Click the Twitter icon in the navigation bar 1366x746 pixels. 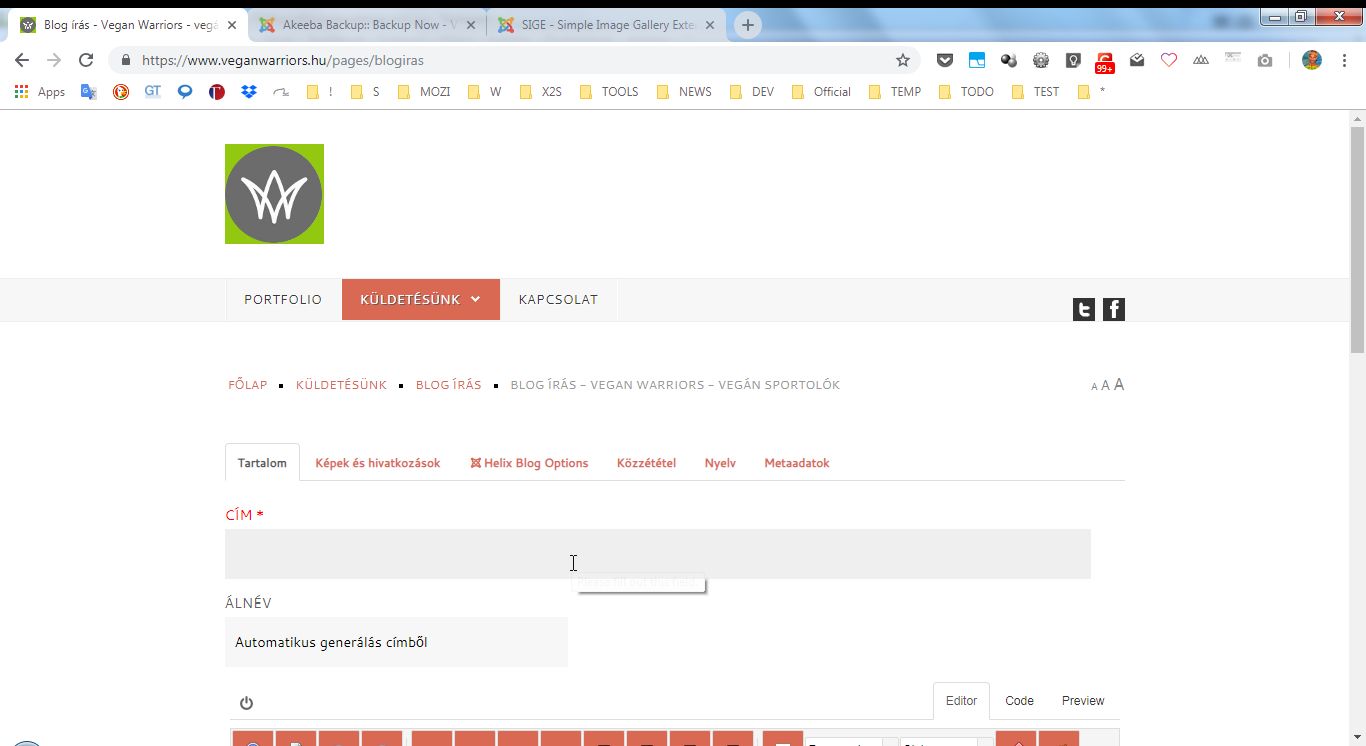(x=1083, y=310)
